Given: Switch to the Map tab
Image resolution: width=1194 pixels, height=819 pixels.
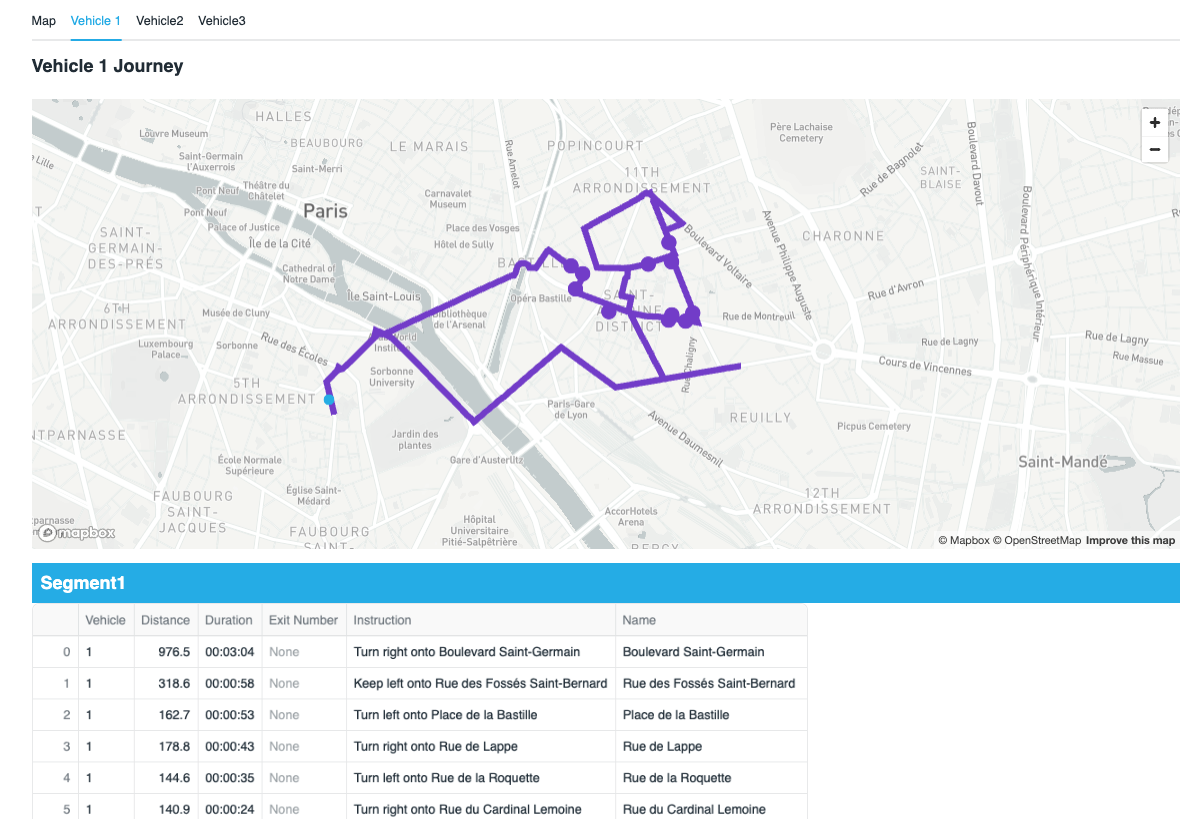Looking at the screenshot, I should (43, 20).
